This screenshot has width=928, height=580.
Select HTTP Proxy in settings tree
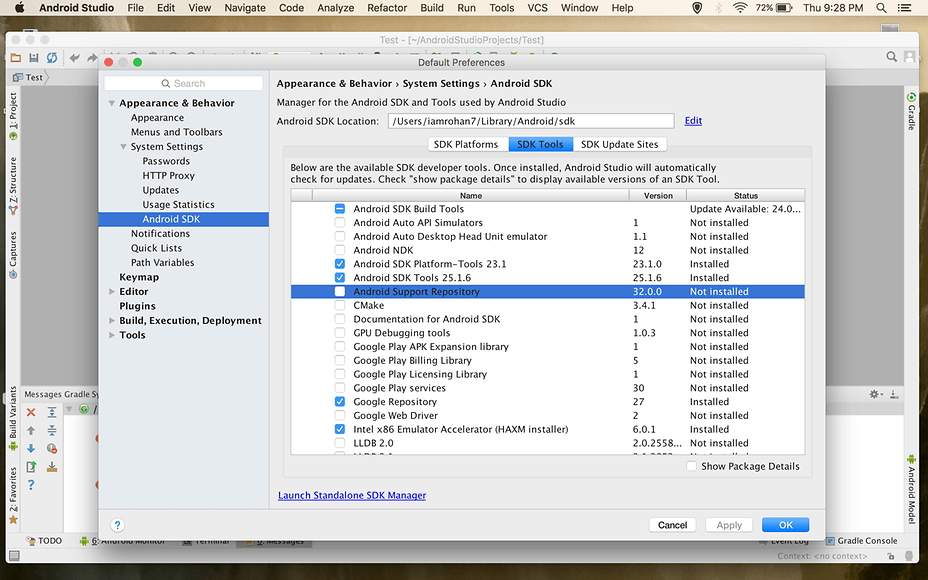pos(169,176)
